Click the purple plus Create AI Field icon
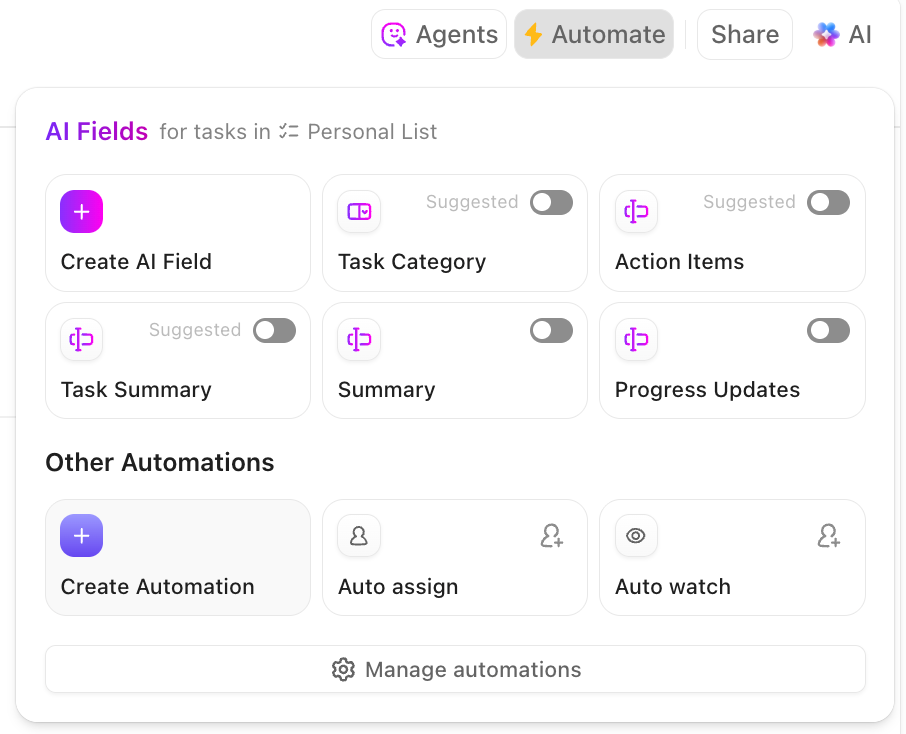906x734 pixels. pos(82,212)
